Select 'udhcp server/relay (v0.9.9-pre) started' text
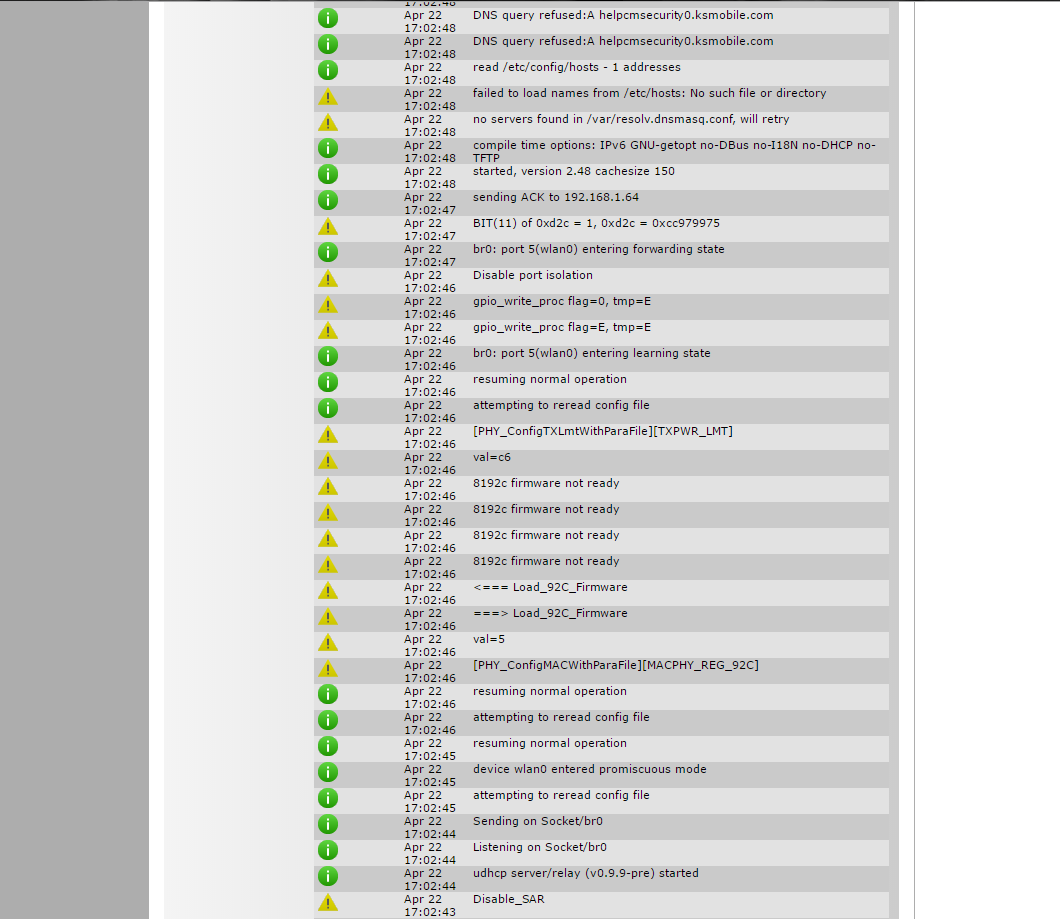The height and width of the screenshot is (919, 1060). (x=585, y=873)
